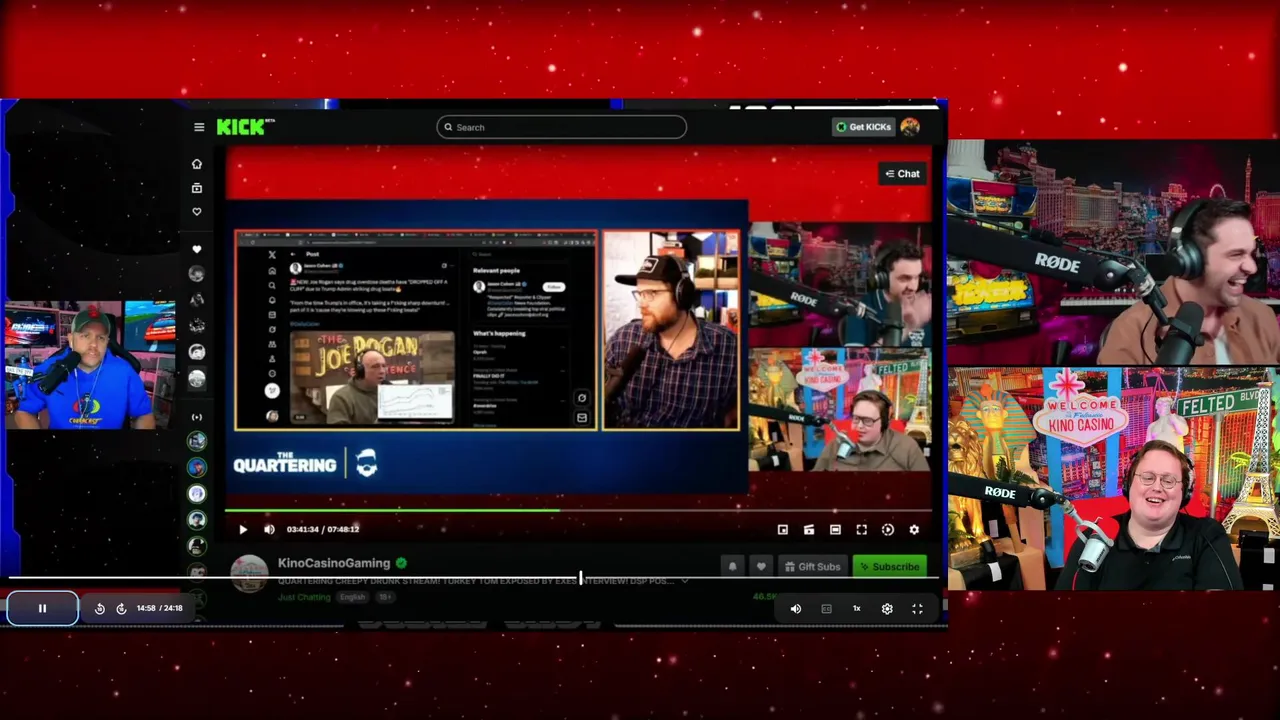
Task: Open the Browse icon in Kick sidebar
Action: (x=197, y=188)
